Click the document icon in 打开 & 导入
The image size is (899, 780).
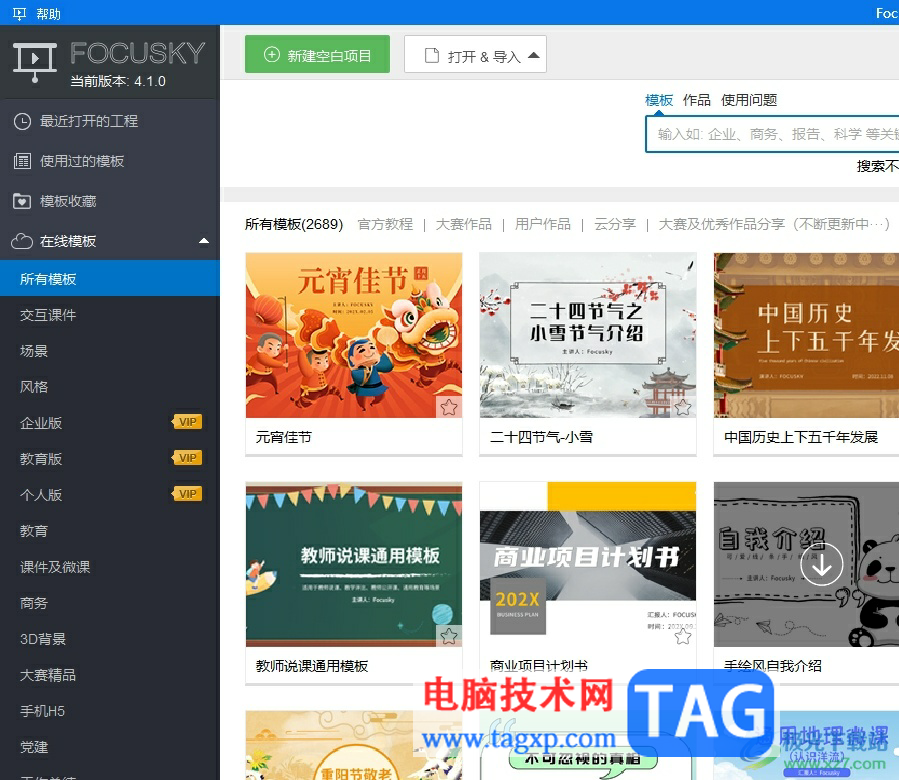click(431, 55)
